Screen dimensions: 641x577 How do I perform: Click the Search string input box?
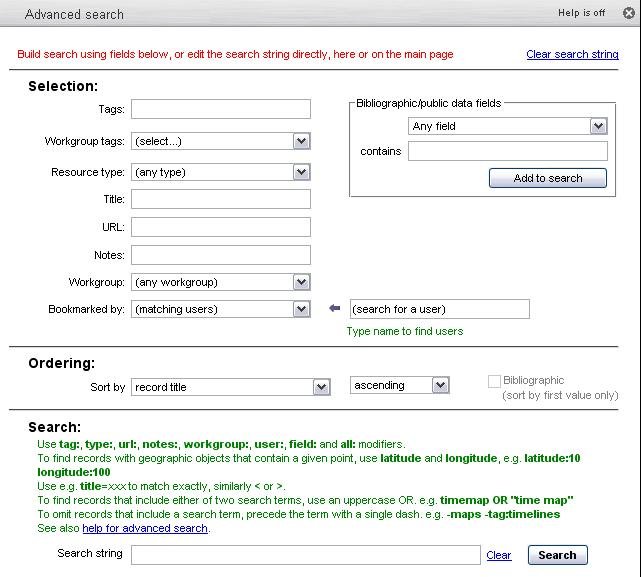click(305, 555)
